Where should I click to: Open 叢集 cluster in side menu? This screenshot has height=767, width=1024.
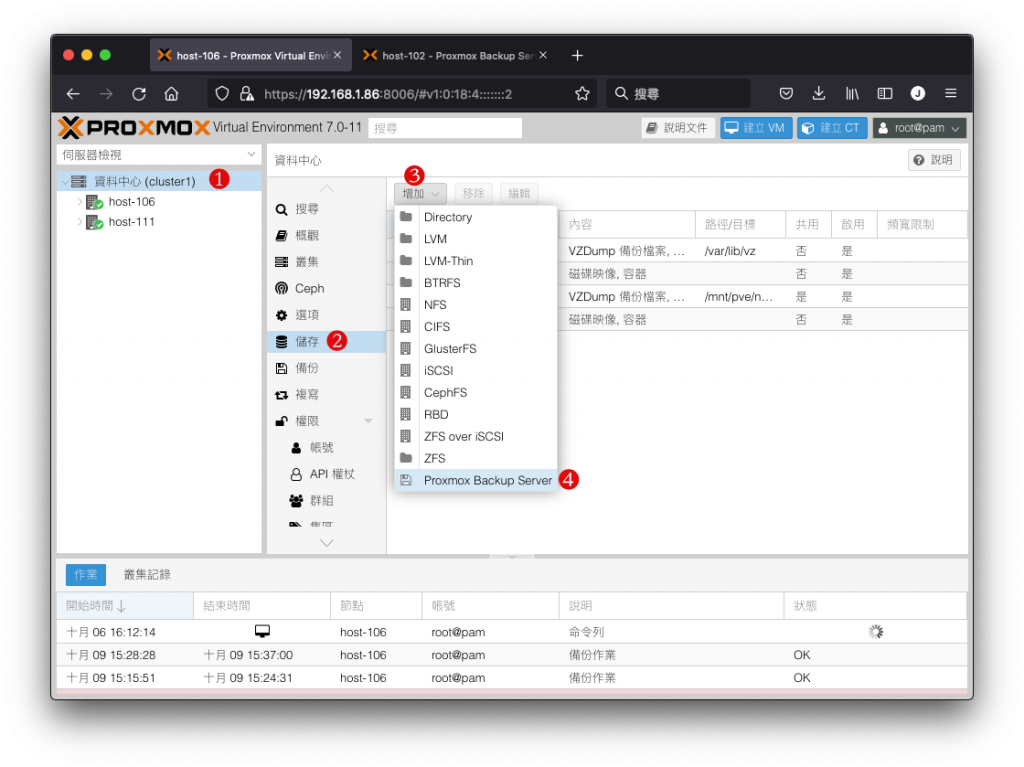tap(327, 262)
